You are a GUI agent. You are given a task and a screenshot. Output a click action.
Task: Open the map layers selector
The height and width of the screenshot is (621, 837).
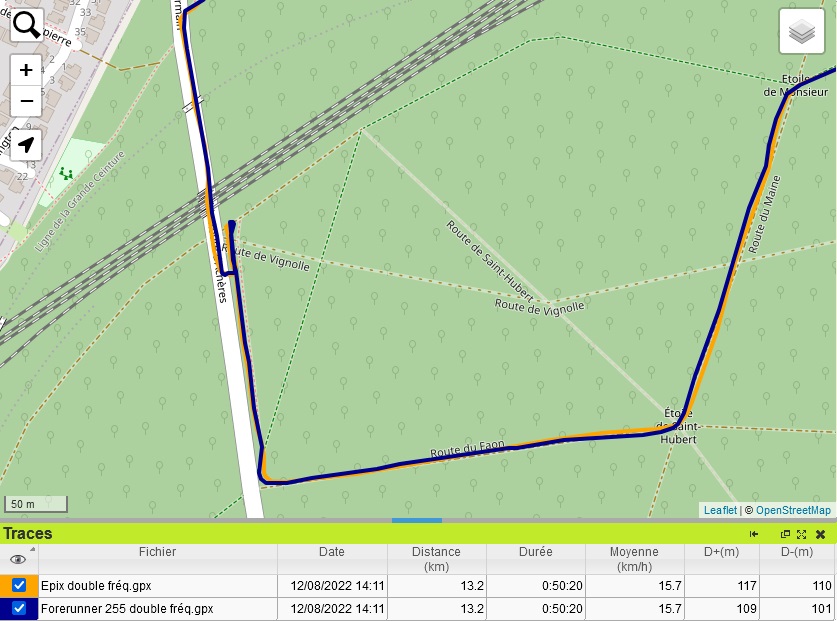802,32
